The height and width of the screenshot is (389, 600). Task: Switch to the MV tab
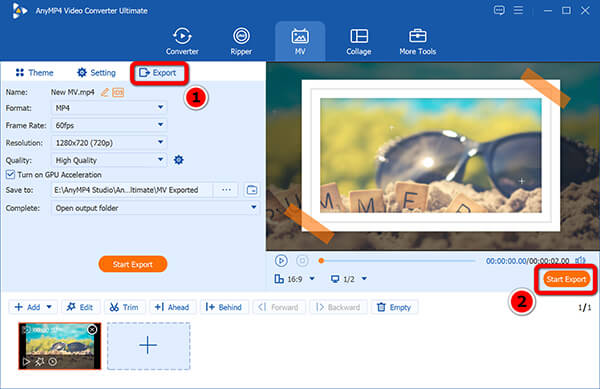pyautogui.click(x=300, y=41)
